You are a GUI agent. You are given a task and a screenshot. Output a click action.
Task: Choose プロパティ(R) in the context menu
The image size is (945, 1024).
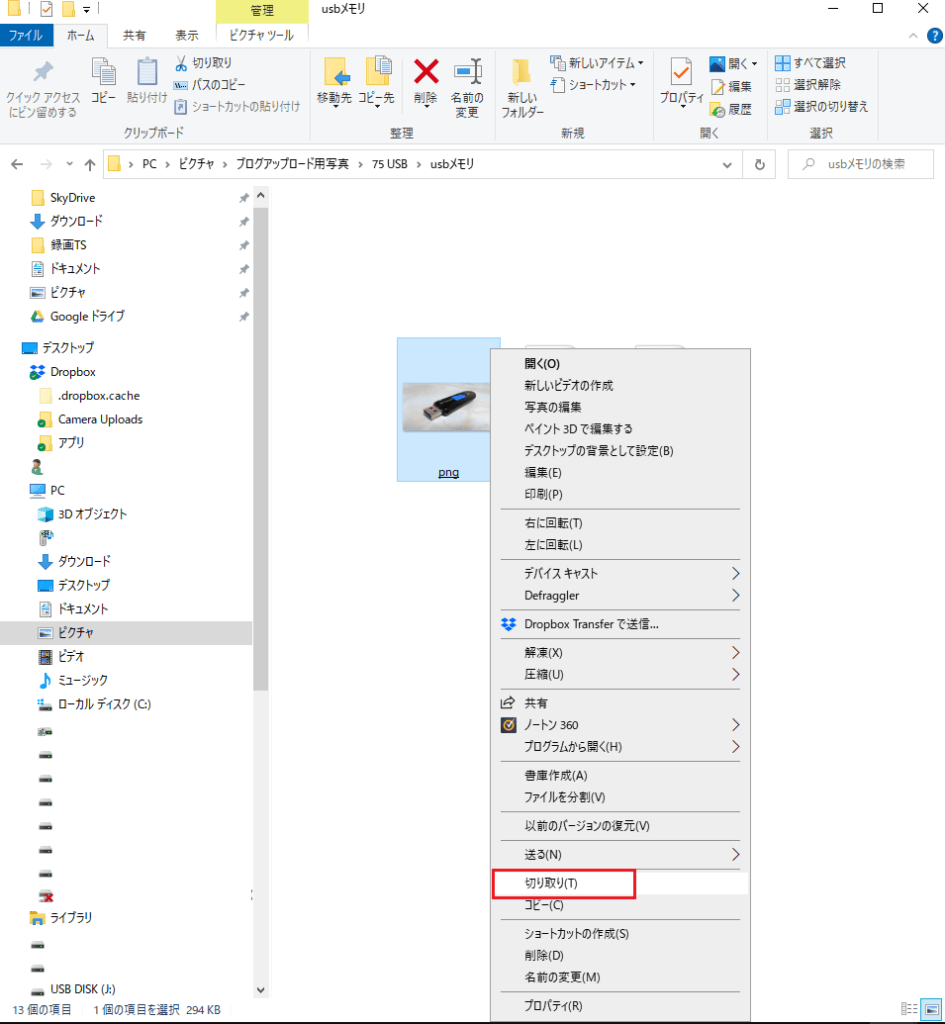pyautogui.click(x=553, y=1006)
